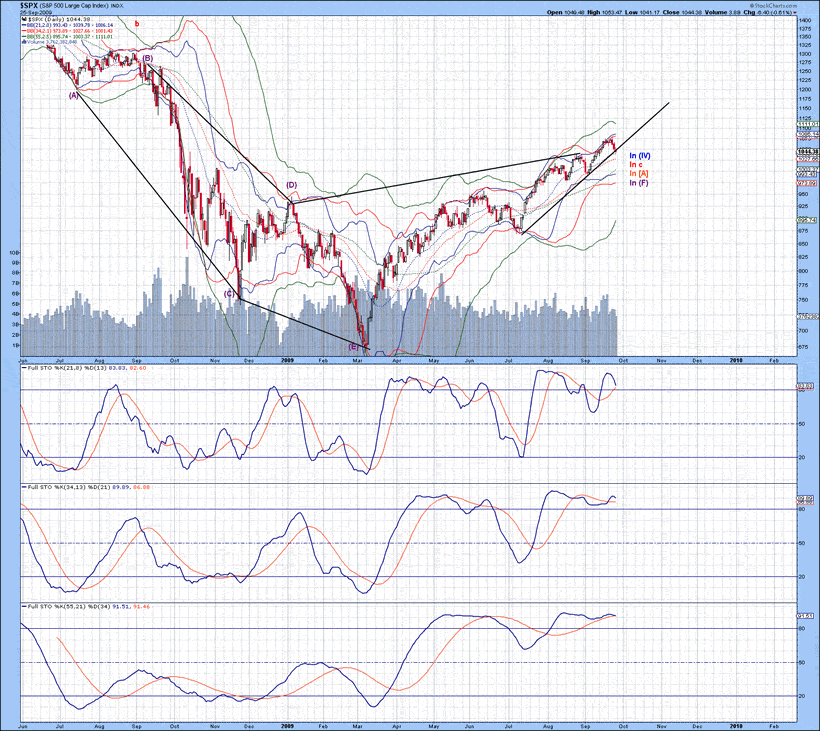The width and height of the screenshot is (820, 731).
Task: Click the purple (A) wave label
Action: coord(73,96)
